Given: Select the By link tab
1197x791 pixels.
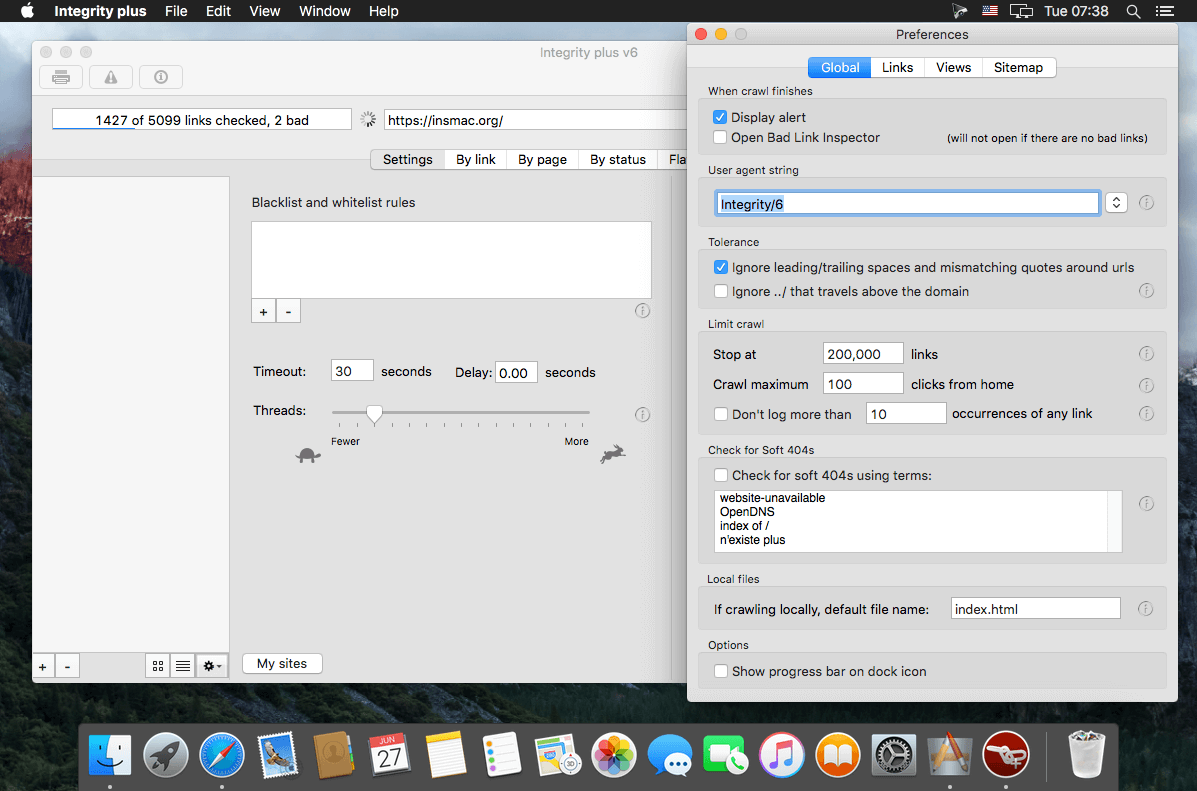Looking at the screenshot, I should [x=476, y=160].
